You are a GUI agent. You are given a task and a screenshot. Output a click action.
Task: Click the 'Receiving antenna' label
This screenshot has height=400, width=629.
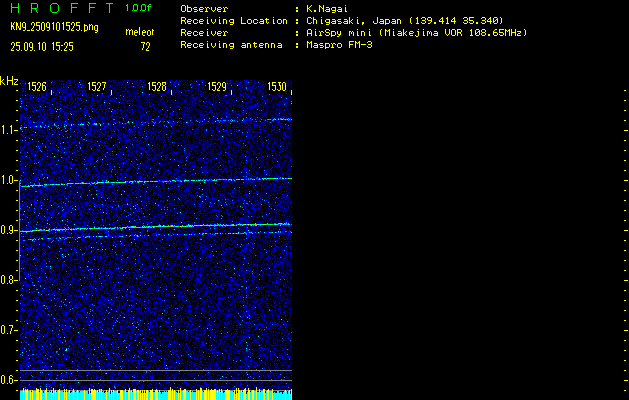(231, 45)
